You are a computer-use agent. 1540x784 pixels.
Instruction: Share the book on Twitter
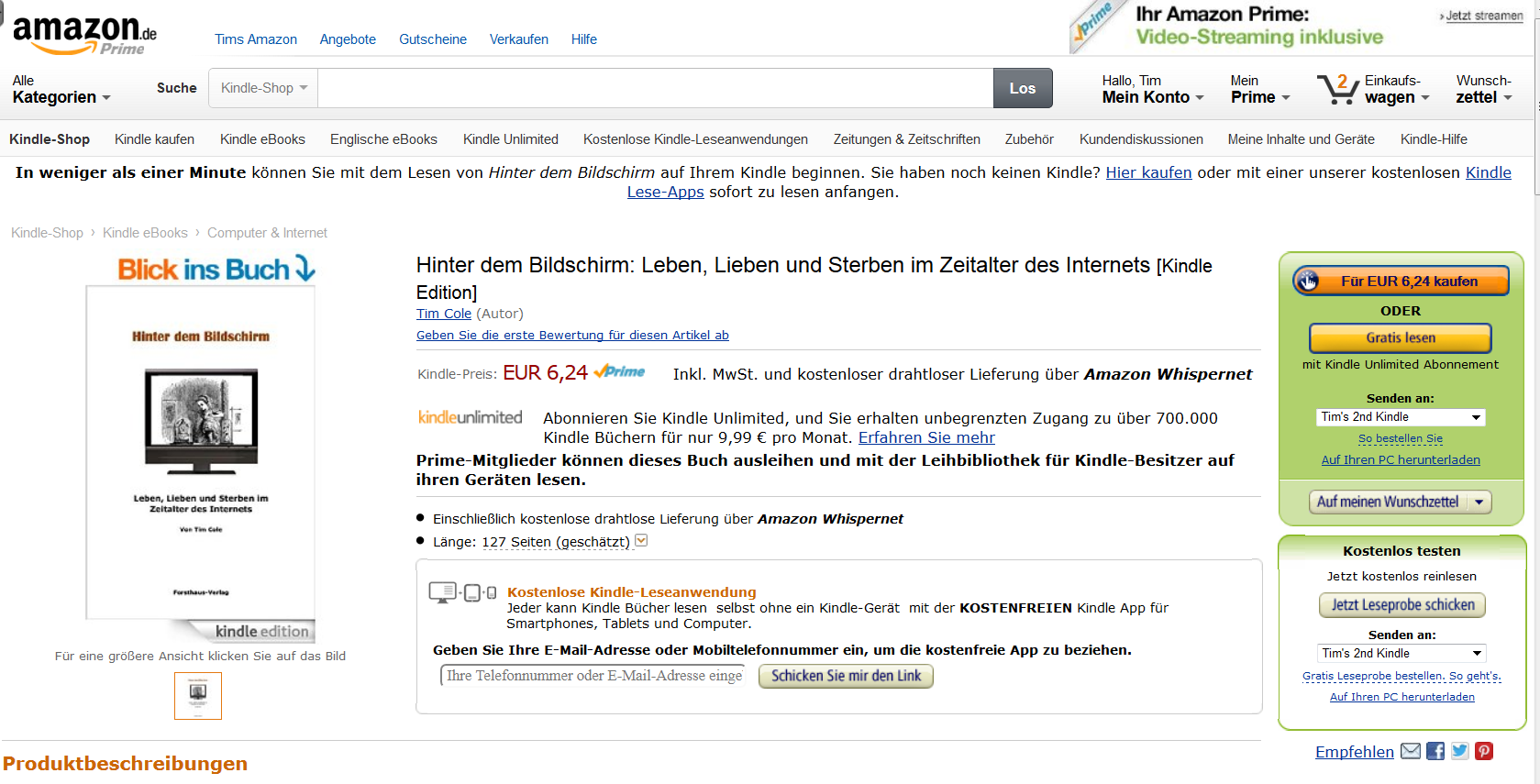coord(1459,751)
